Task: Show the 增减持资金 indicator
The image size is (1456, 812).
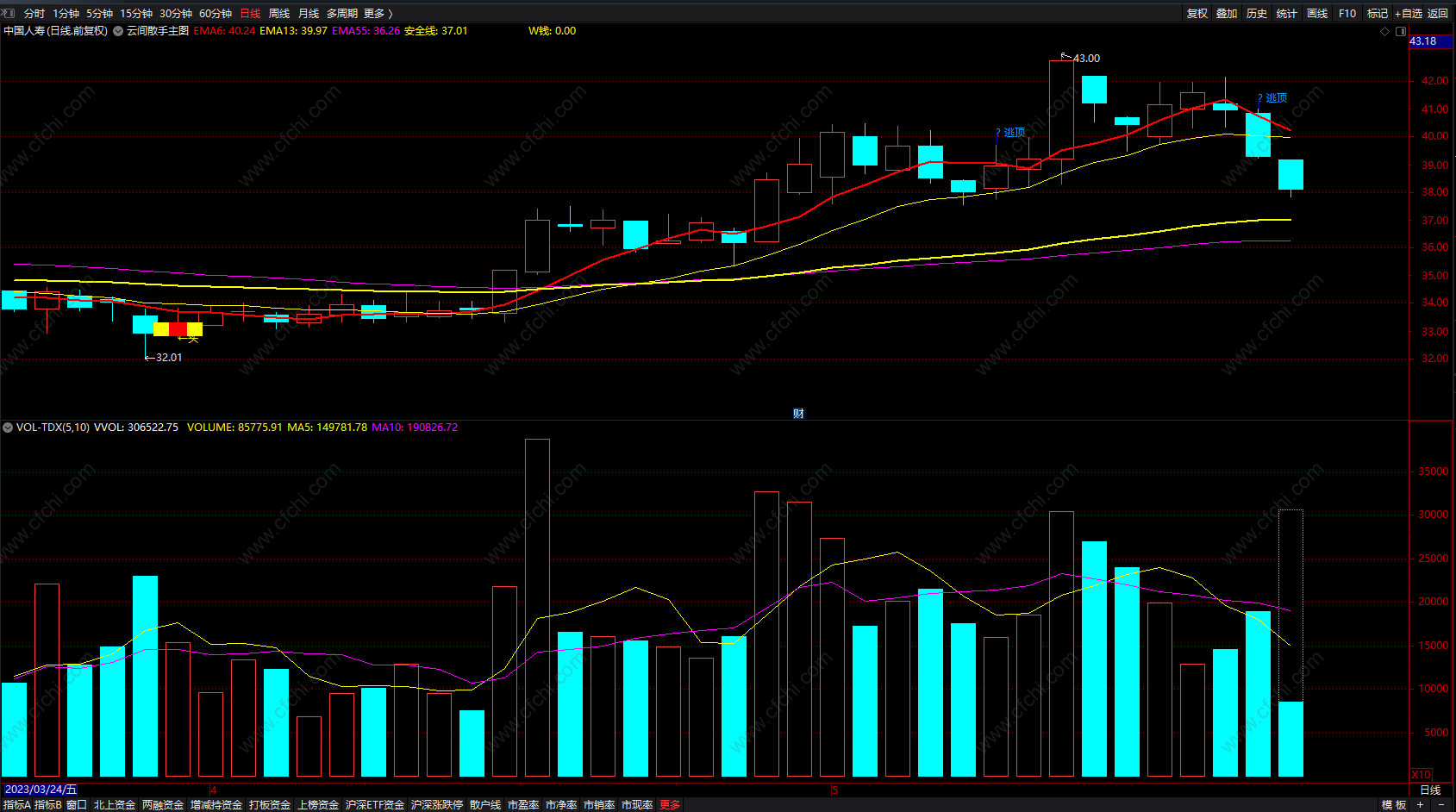Action: pos(216,805)
